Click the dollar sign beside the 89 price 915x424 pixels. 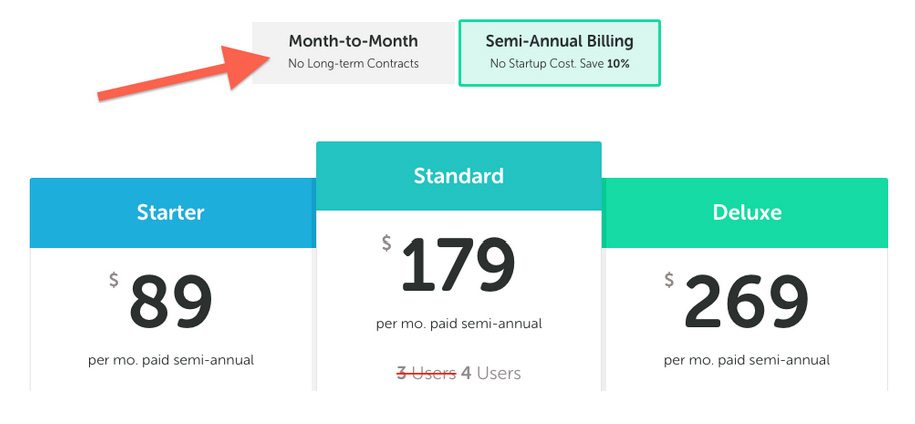pos(114,281)
